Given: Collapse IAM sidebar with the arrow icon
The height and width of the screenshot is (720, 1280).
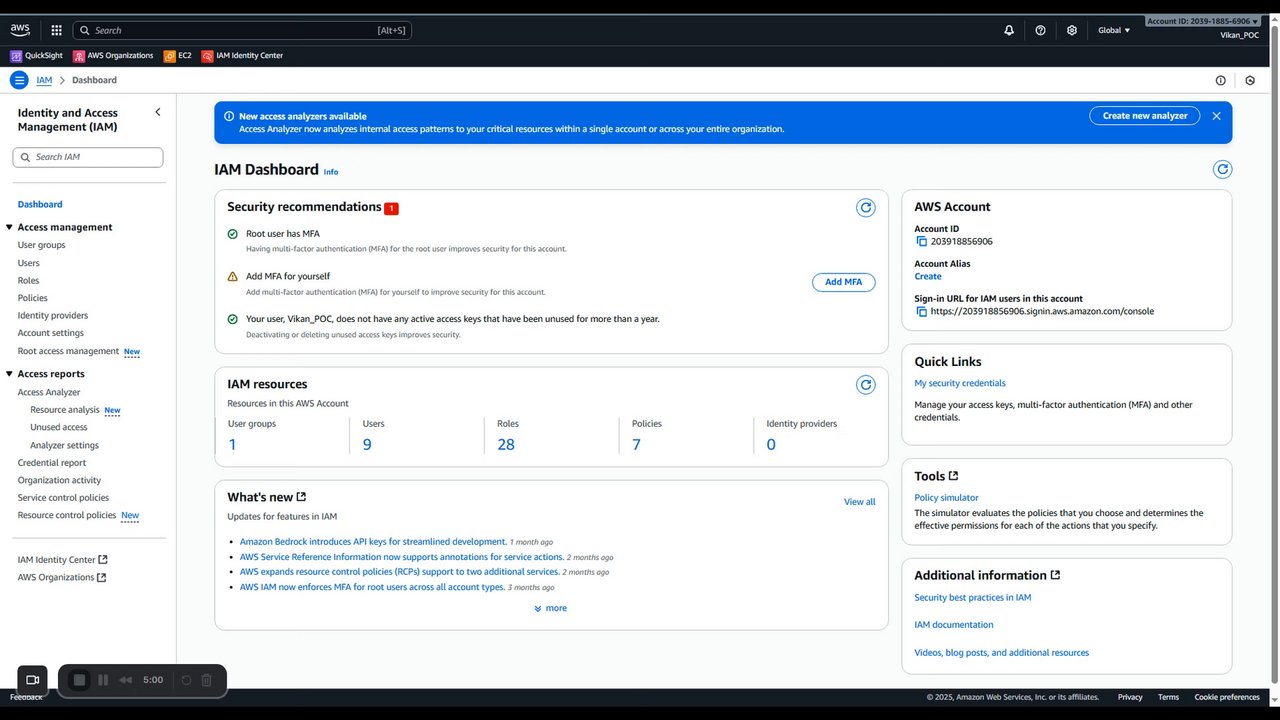Looking at the screenshot, I should (x=157, y=112).
